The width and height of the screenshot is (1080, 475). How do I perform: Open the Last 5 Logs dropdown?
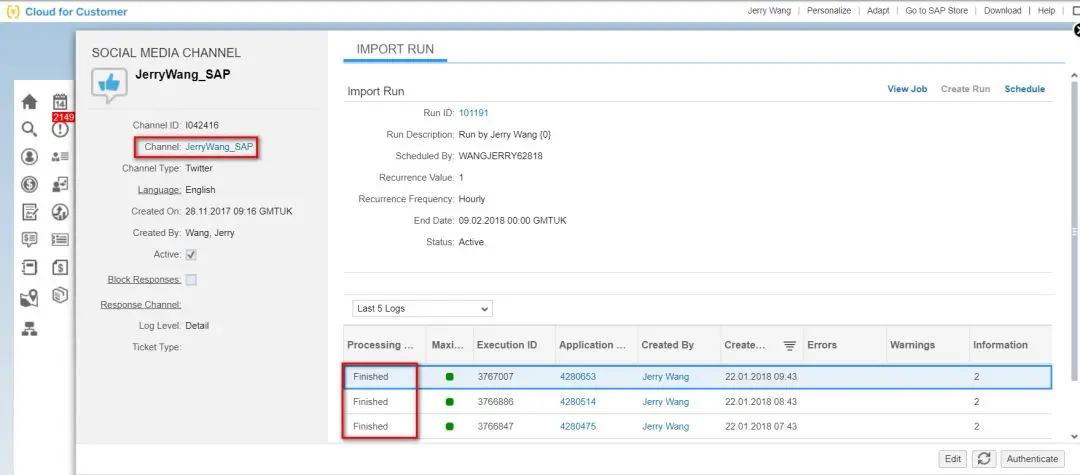coord(422,308)
